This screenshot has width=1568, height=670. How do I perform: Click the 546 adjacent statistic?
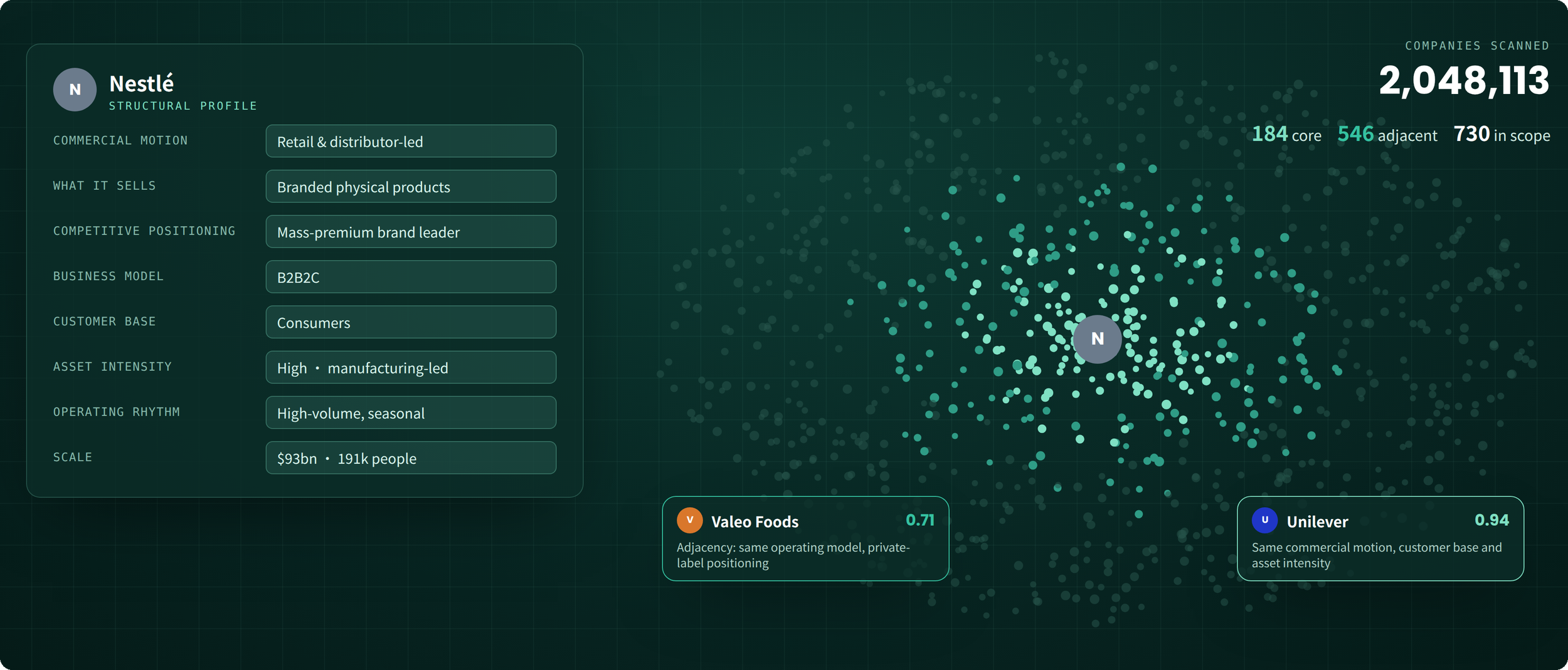click(x=1387, y=134)
